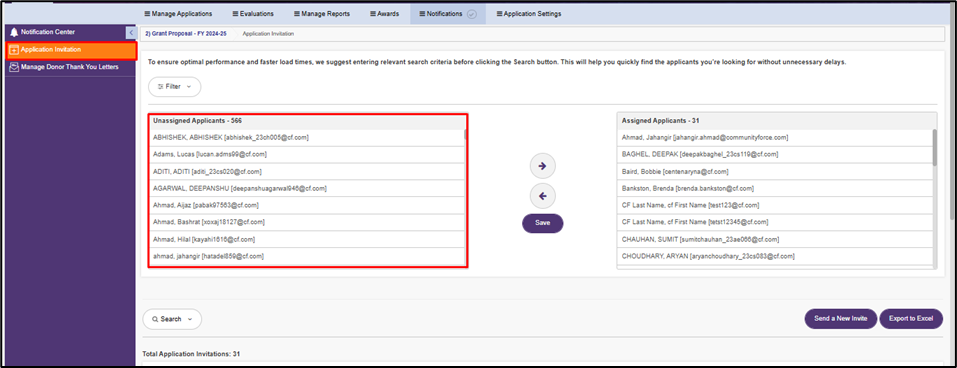Go to Grant Proposal - FY 2024-25 breadcrumb

186,34
